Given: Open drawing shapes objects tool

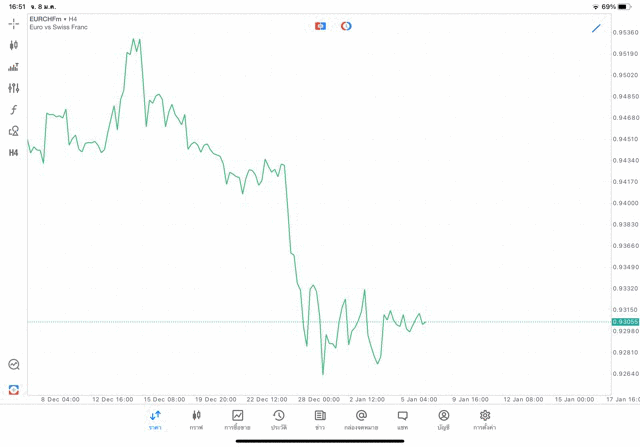Looking at the screenshot, I should [14, 131].
